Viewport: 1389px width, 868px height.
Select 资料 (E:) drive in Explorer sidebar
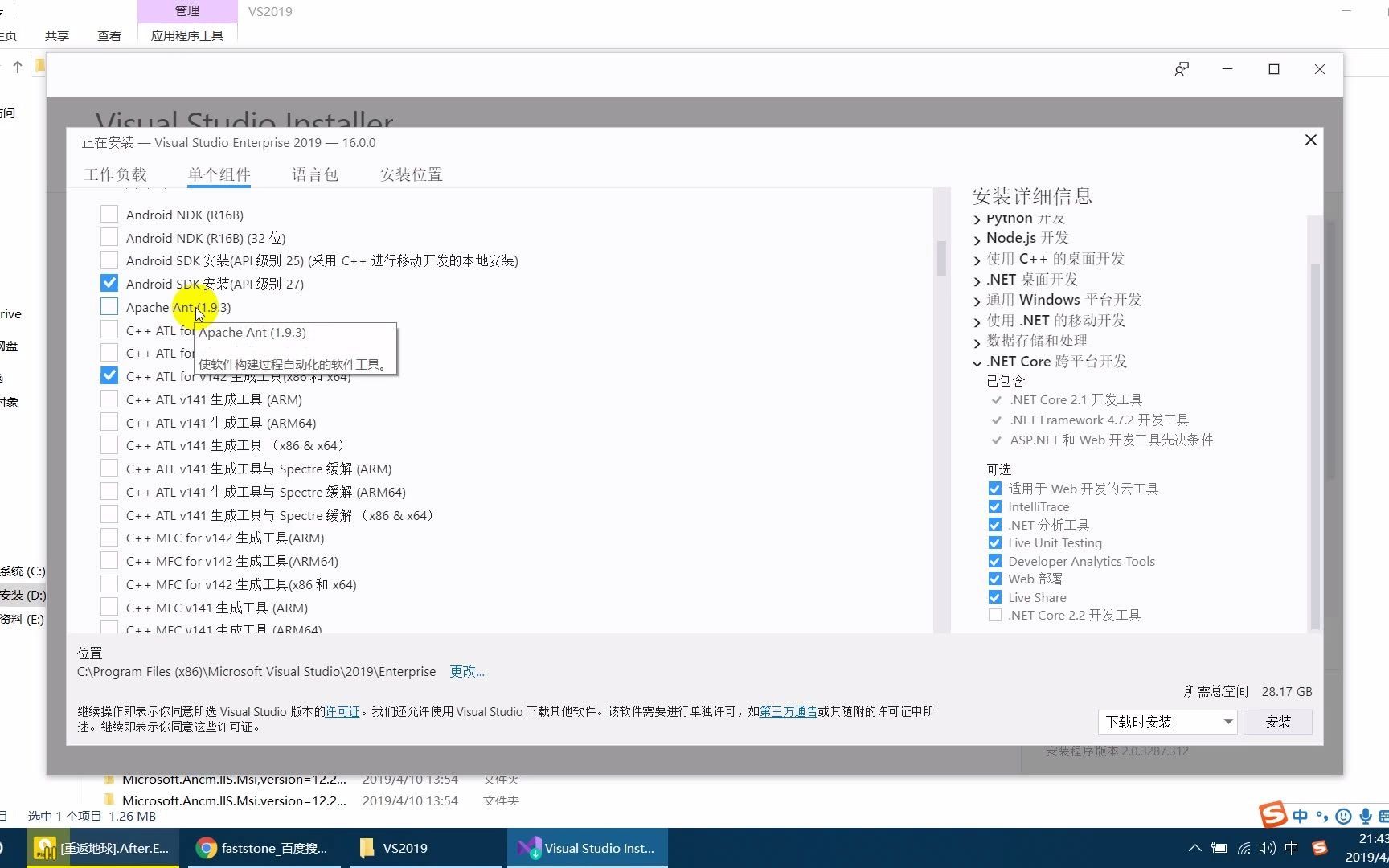pyautogui.click(x=23, y=619)
